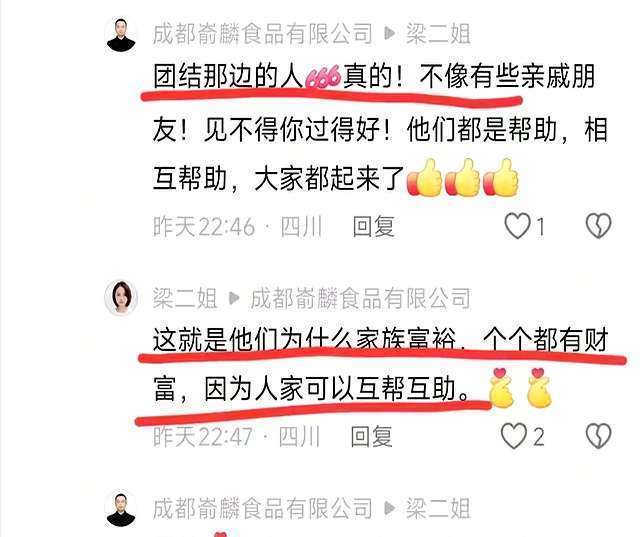Select the 这就是他们为什么家族富裕 comment text
The width and height of the screenshot is (640, 537).
[x=380, y=364]
